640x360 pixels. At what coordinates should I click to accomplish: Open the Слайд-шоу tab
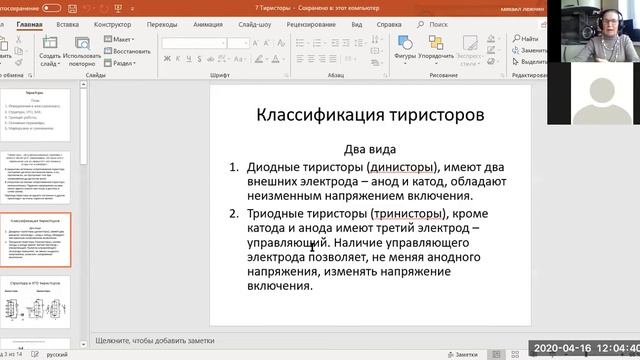[x=255, y=24]
